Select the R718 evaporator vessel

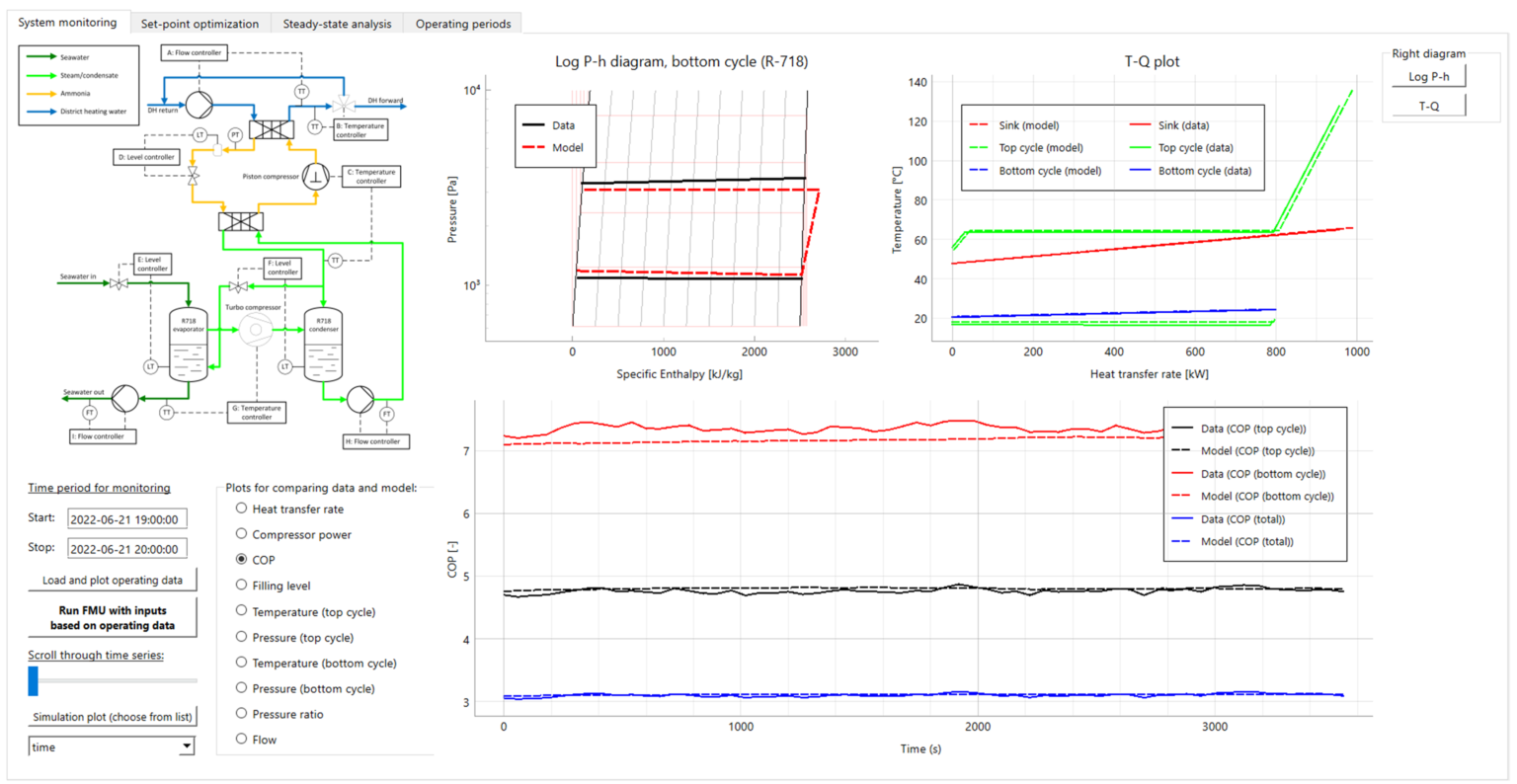[x=188, y=346]
